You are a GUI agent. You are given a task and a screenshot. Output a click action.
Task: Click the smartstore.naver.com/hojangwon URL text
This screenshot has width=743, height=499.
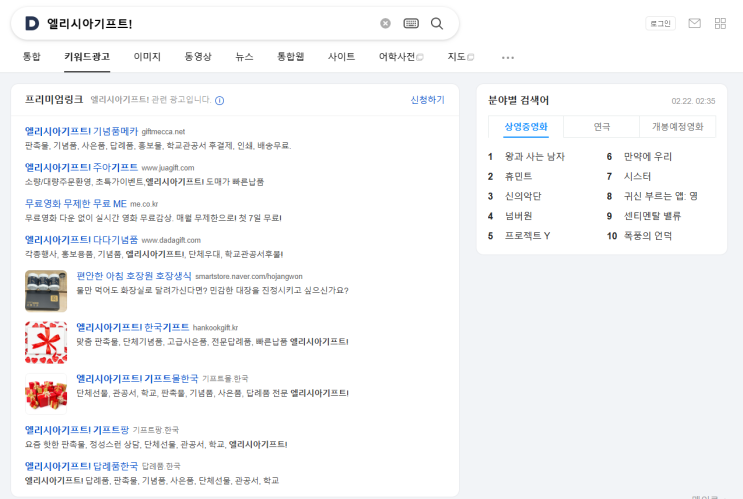coord(249,277)
